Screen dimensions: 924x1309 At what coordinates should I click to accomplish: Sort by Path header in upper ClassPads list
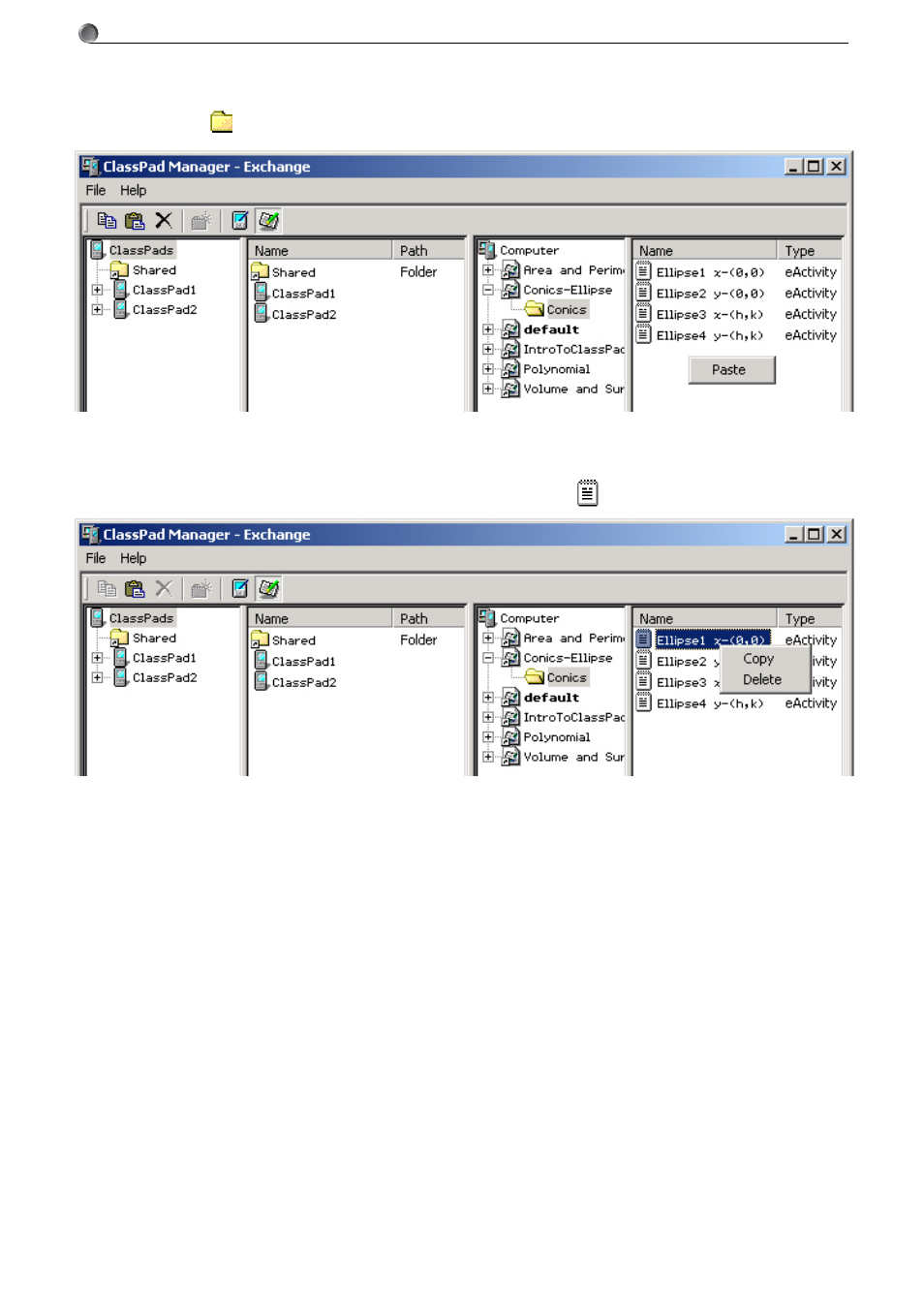click(428, 250)
